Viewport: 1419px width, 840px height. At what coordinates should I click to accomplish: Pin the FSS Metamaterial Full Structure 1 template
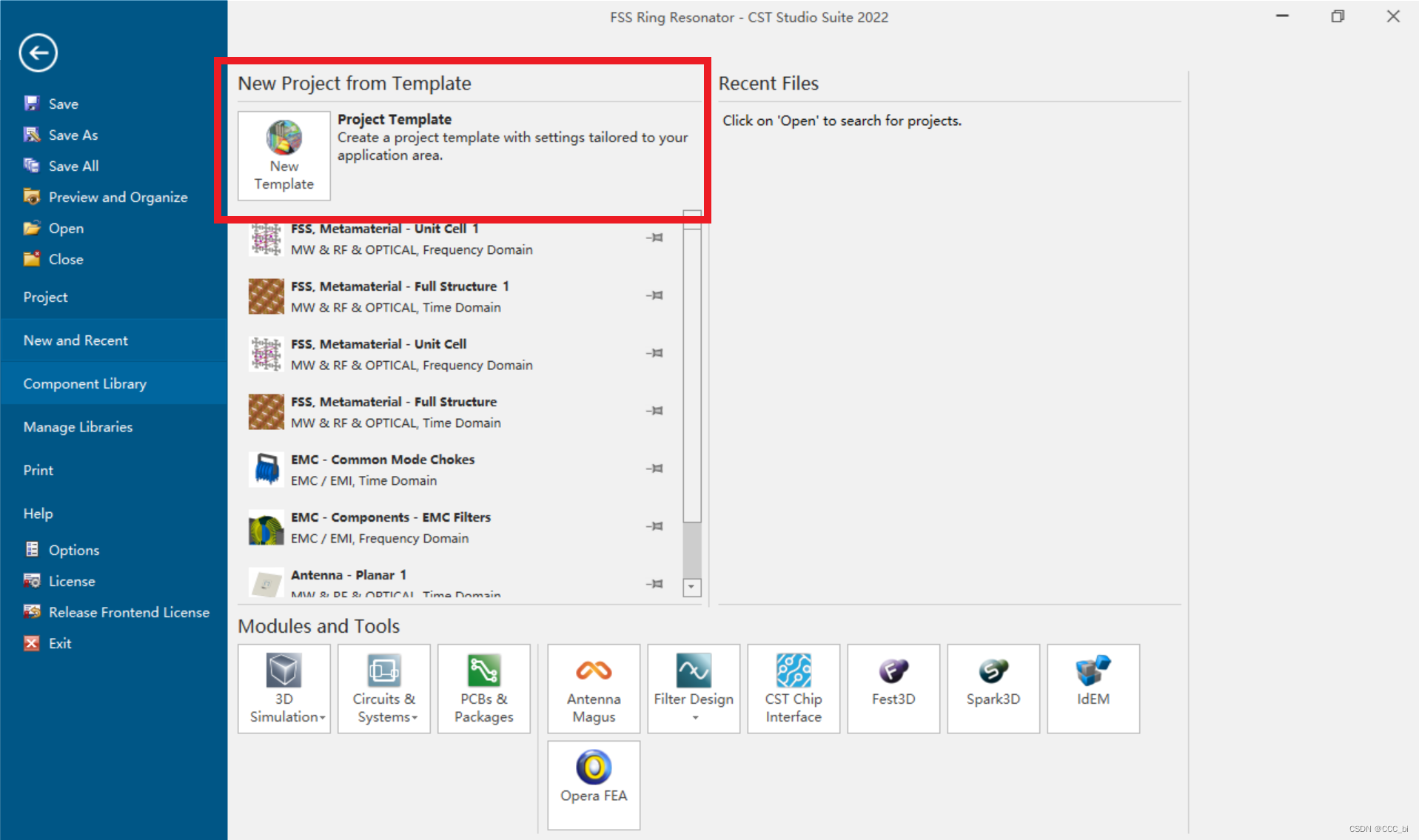tap(654, 295)
